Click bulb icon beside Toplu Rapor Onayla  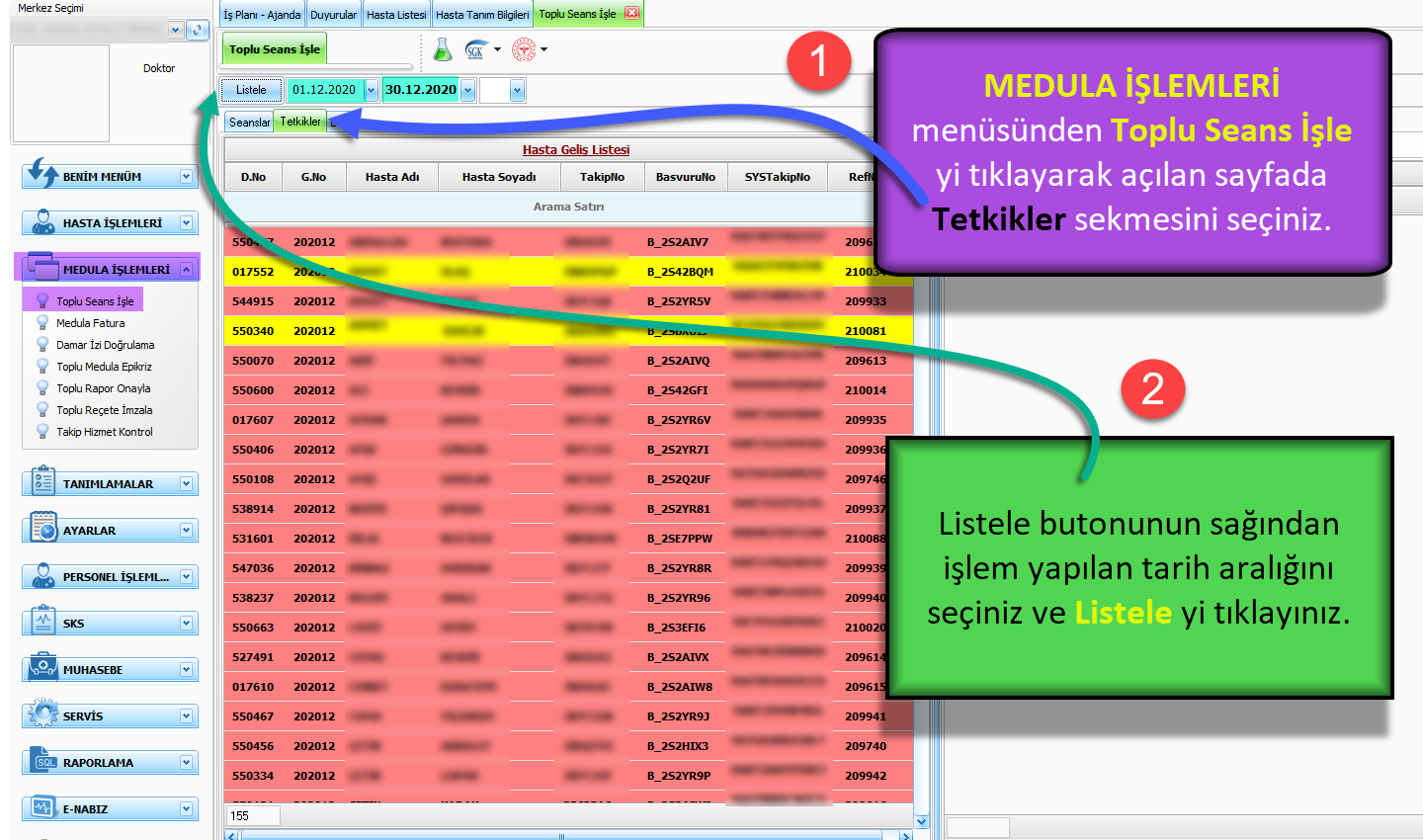click(42, 387)
